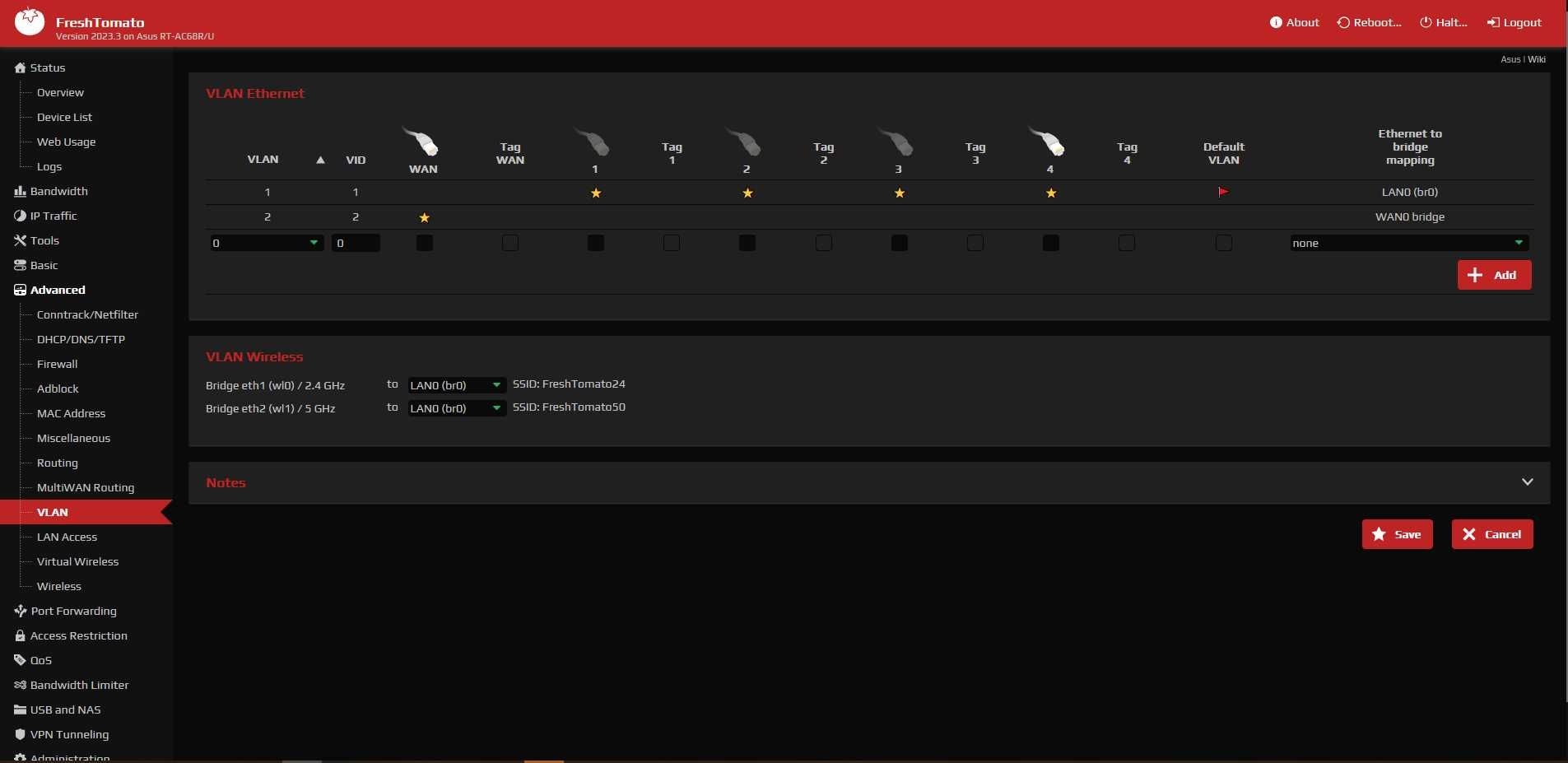Click the VLAN 2 WAN star
Screen dimensions: 1568x763
coord(425,217)
